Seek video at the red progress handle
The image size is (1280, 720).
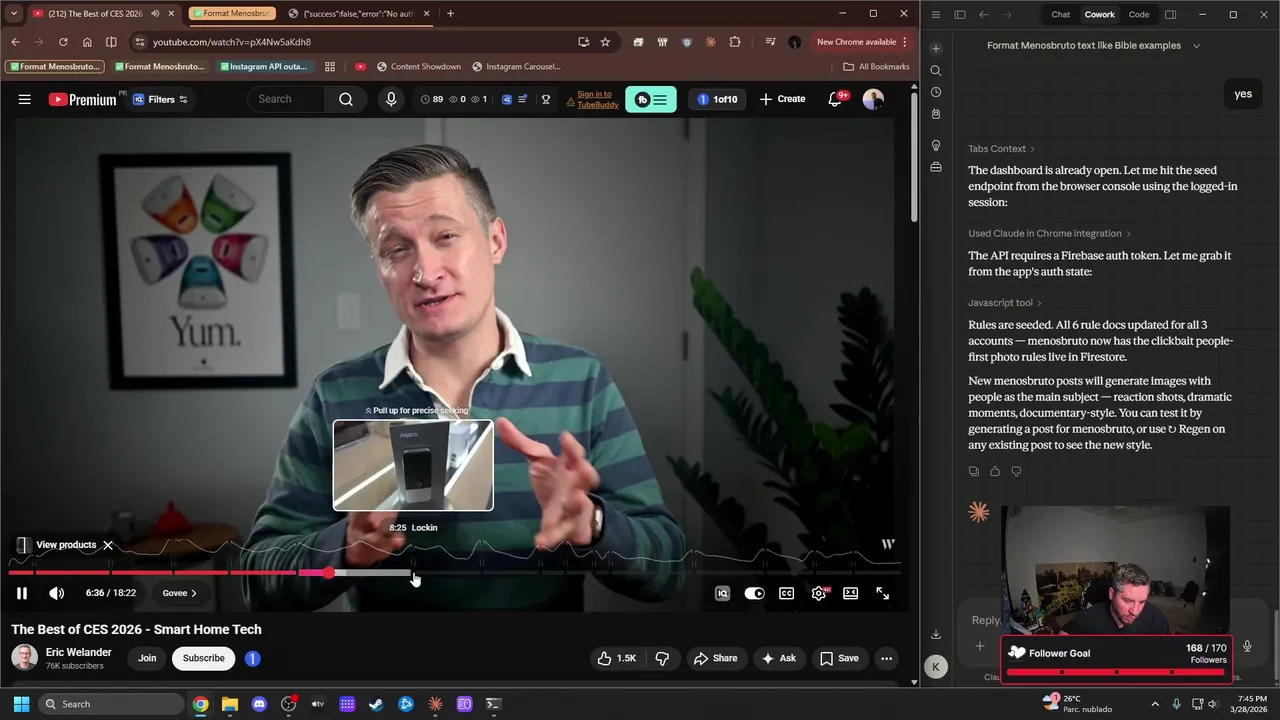click(x=329, y=573)
